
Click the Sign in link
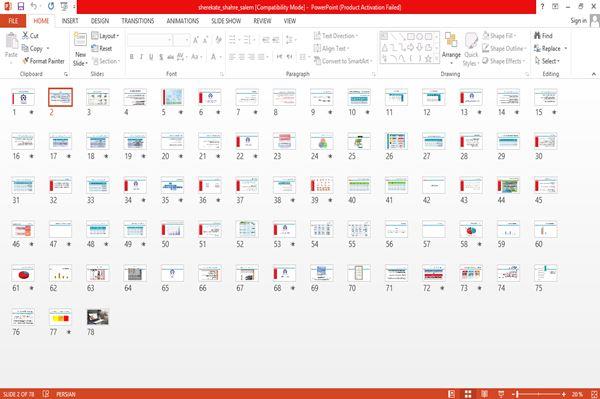coord(578,21)
